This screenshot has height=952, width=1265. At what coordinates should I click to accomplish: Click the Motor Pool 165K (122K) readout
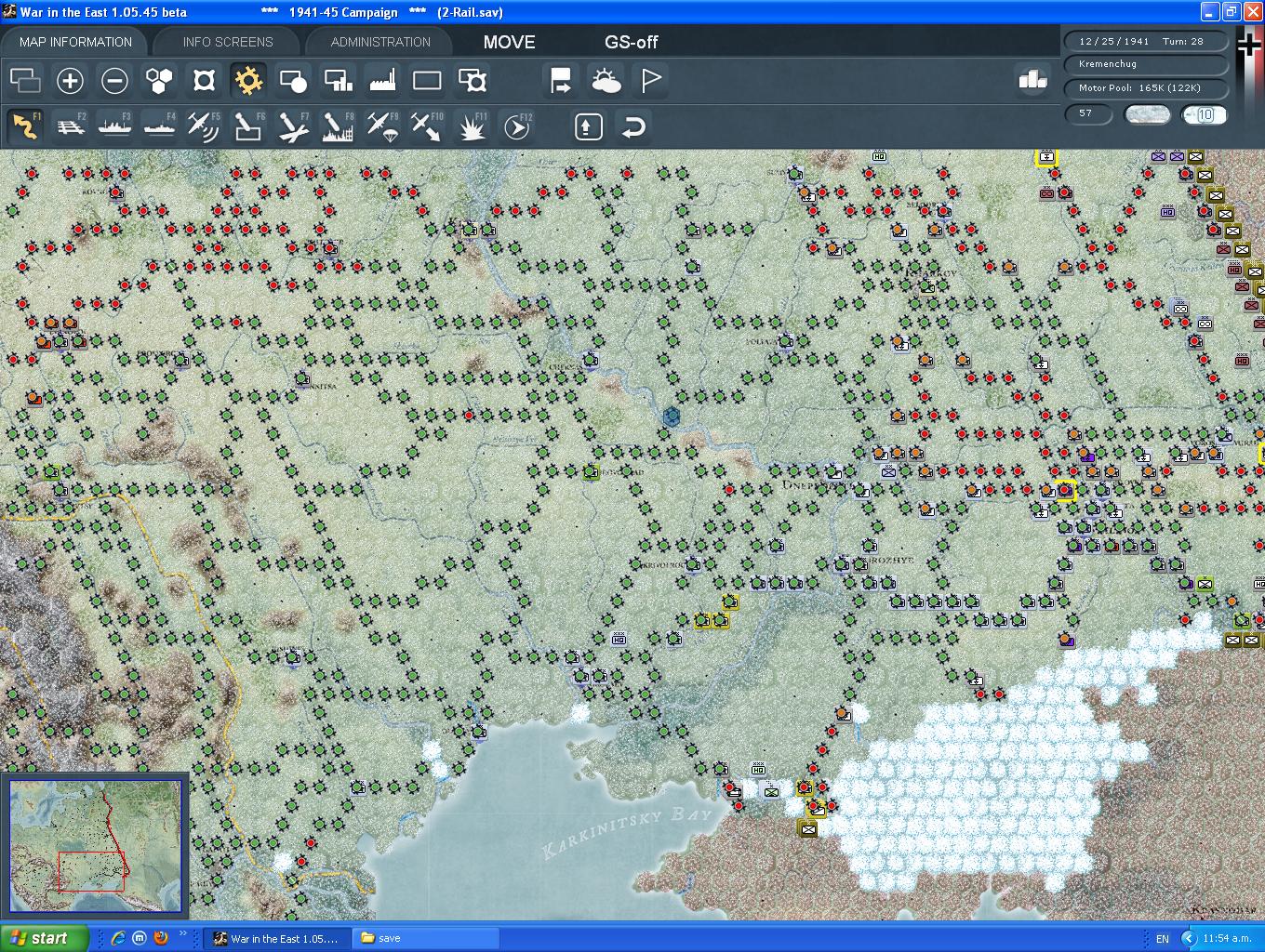[1146, 87]
